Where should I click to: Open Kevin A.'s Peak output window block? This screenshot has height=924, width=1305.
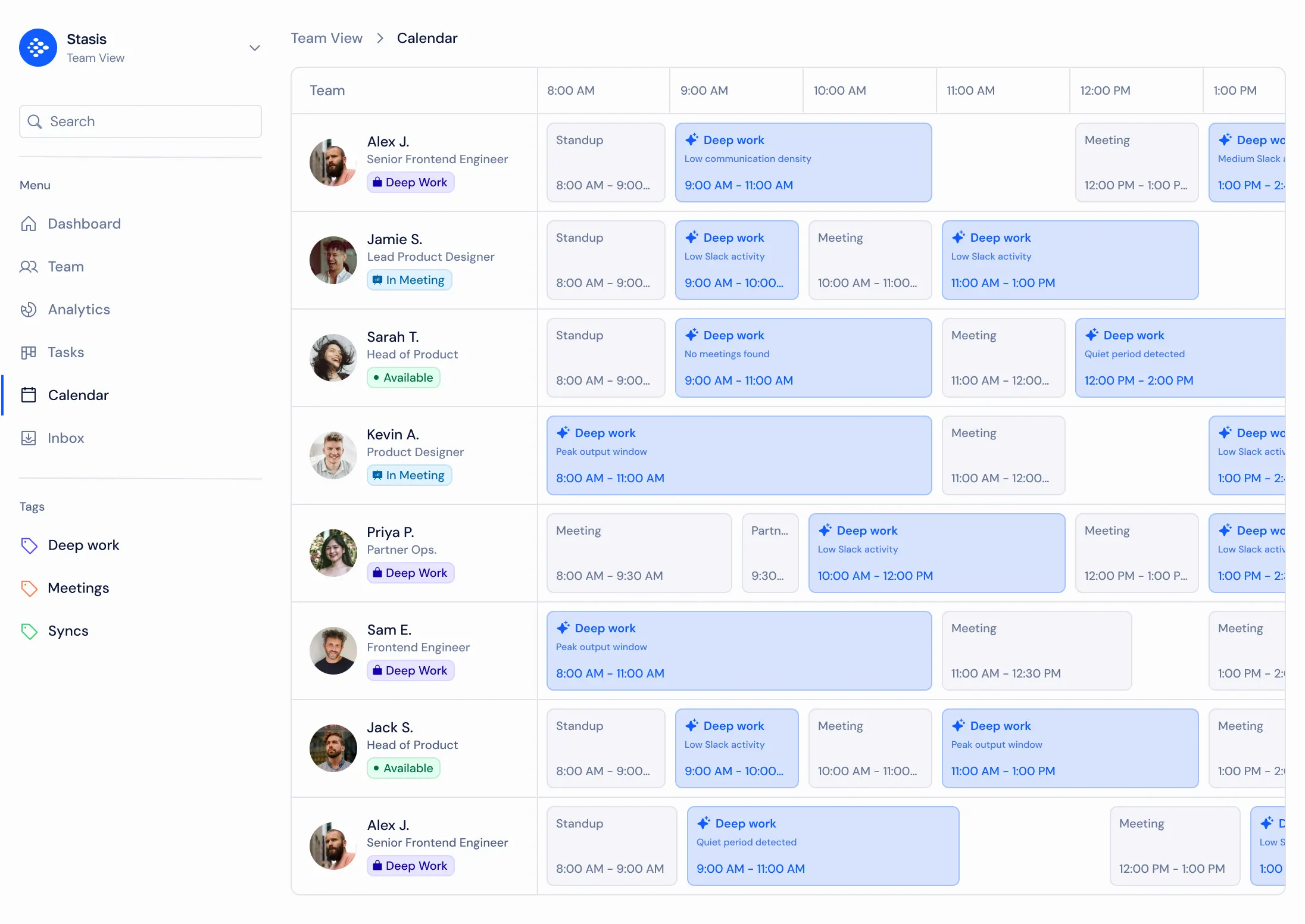click(738, 455)
